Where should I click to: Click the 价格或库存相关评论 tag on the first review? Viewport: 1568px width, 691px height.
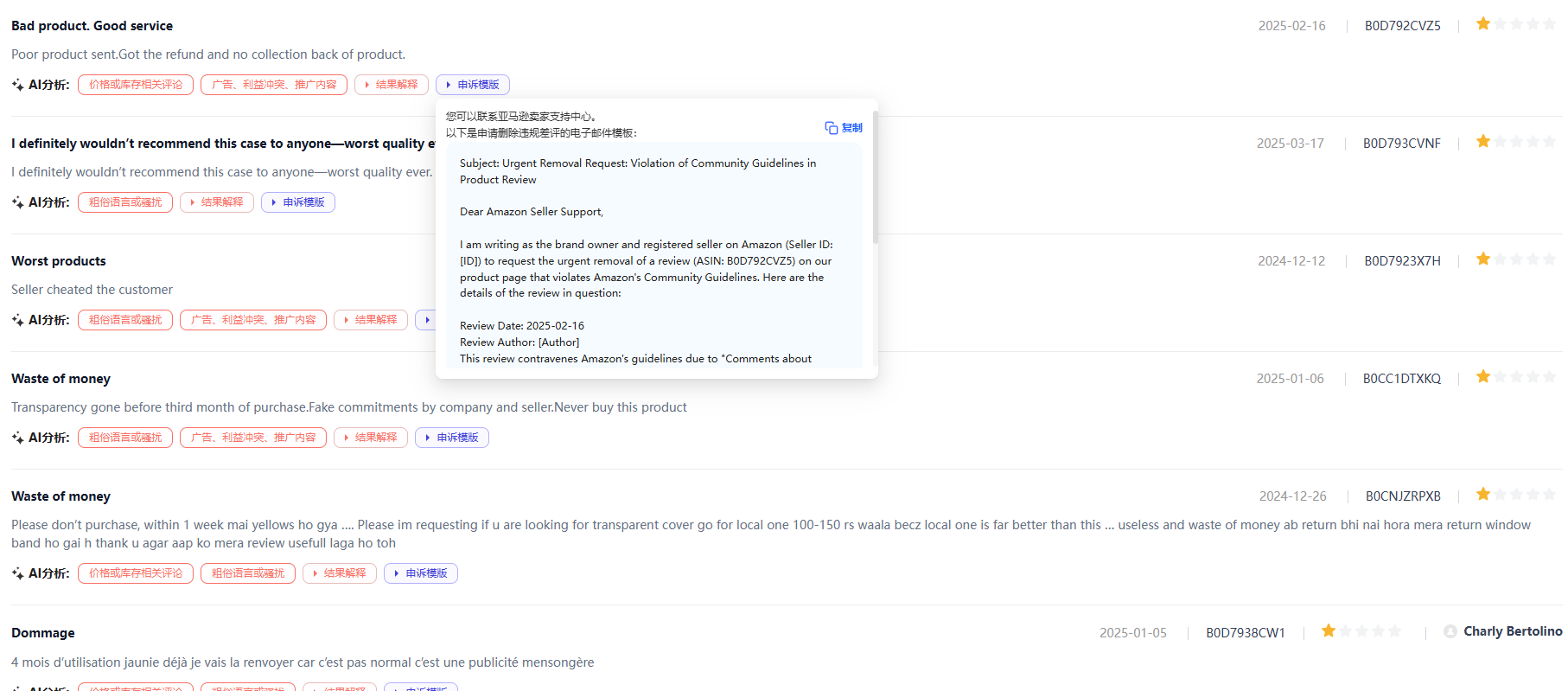(x=136, y=85)
